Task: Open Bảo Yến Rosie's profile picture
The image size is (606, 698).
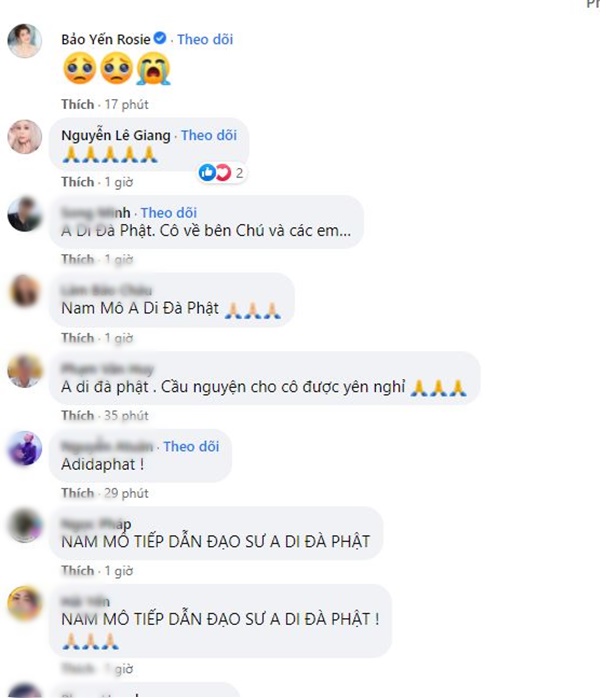Action: pyautogui.click(x=24, y=41)
